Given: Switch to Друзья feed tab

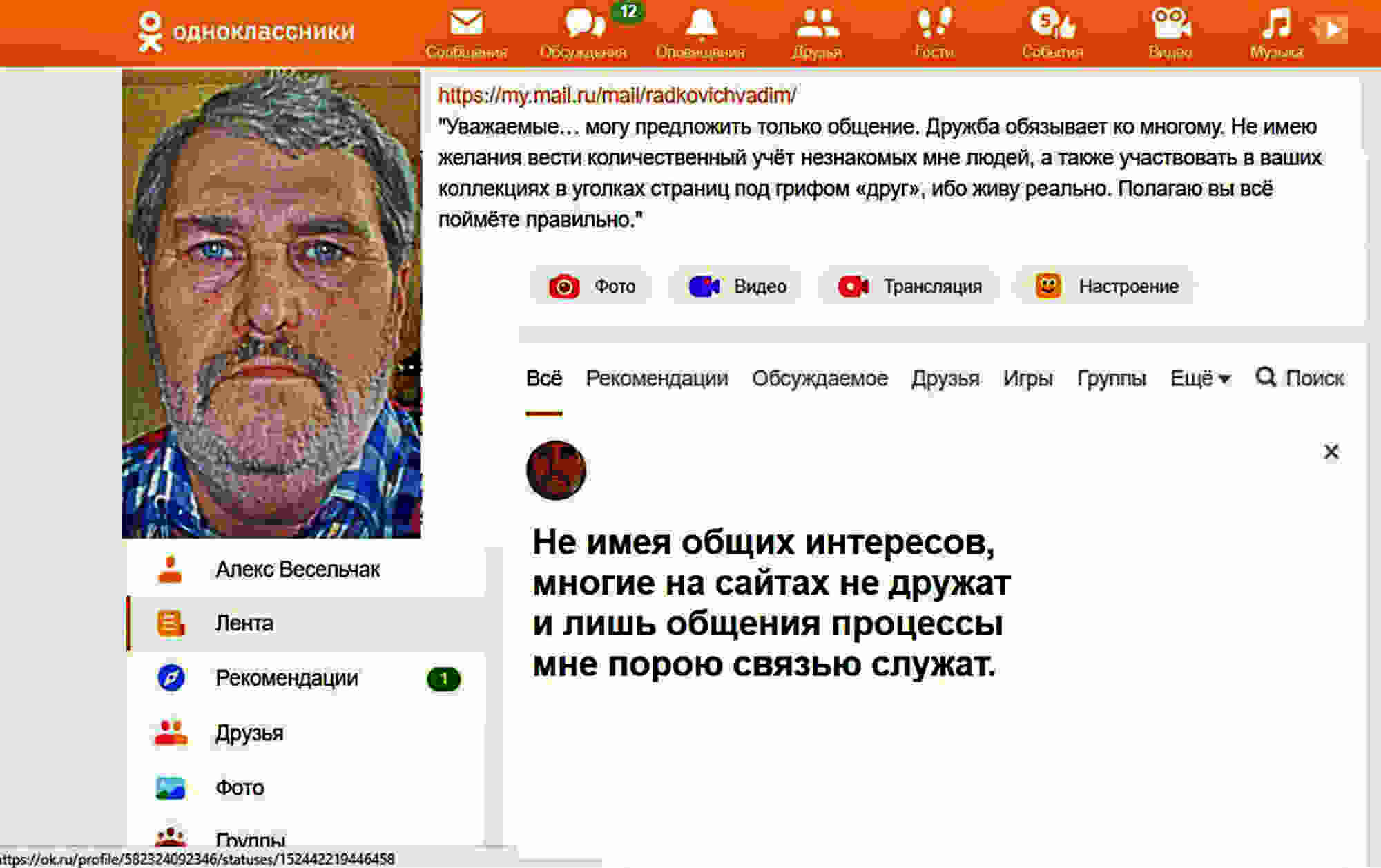Looking at the screenshot, I should pyautogui.click(x=945, y=378).
